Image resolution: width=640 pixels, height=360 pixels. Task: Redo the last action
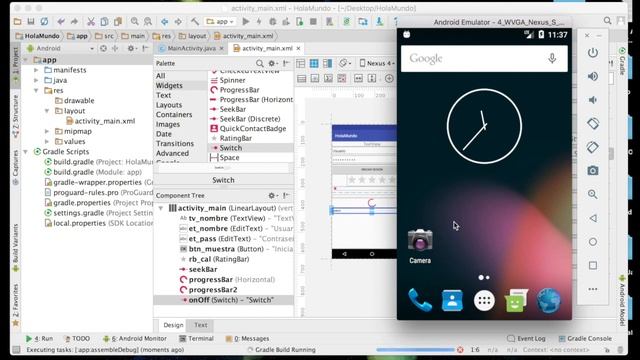[74, 22]
